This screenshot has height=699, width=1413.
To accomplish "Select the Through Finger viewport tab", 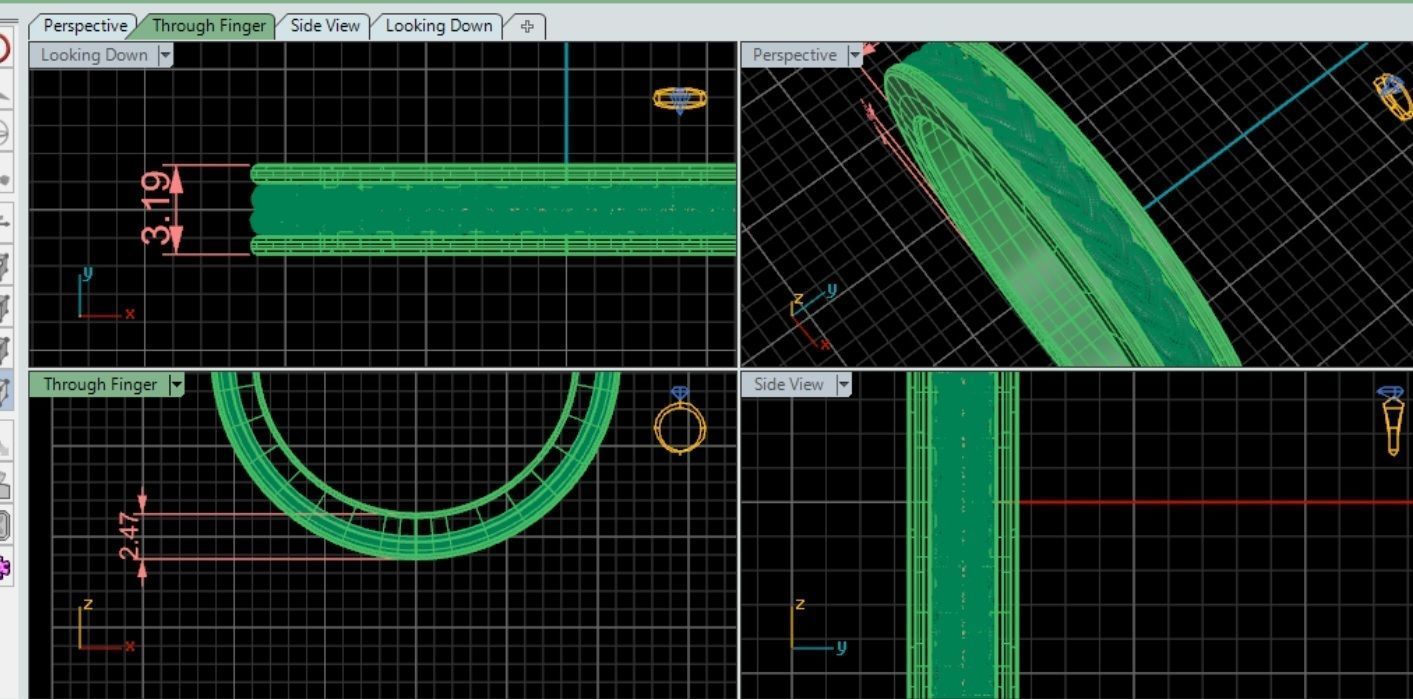I will tap(209, 26).
